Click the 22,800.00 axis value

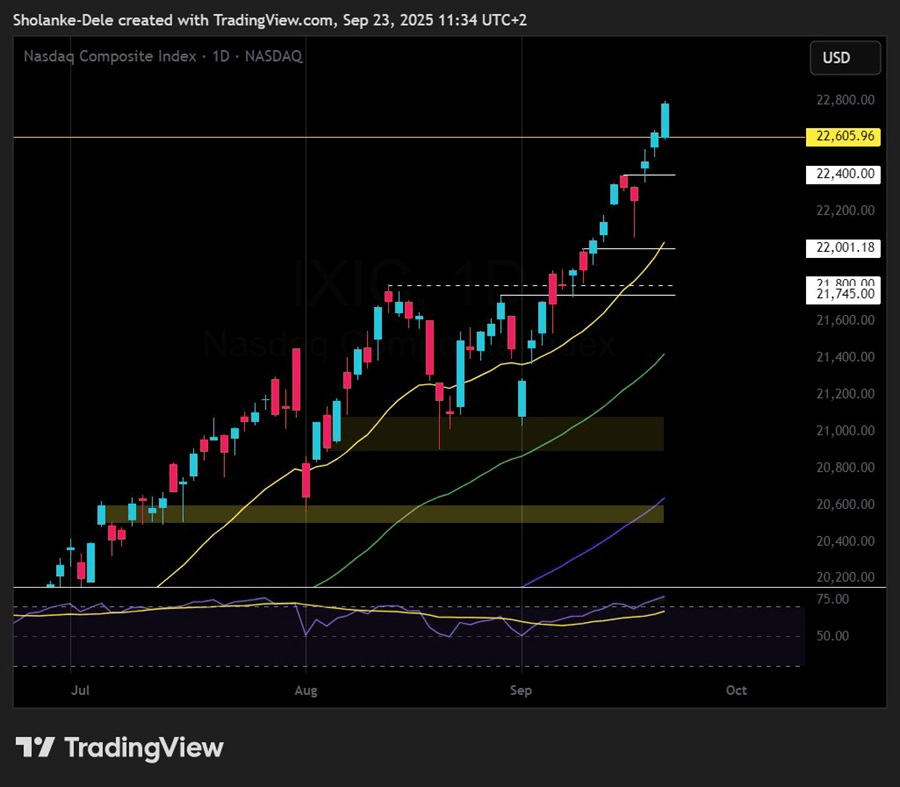tap(845, 100)
